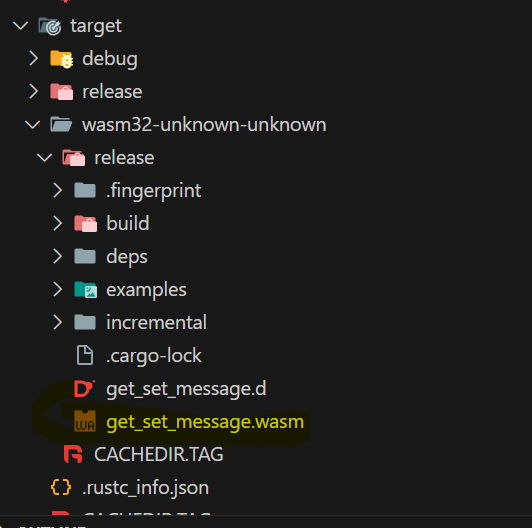
Task: Collapse the nested release folder under wasm32
Action: click(x=45, y=157)
